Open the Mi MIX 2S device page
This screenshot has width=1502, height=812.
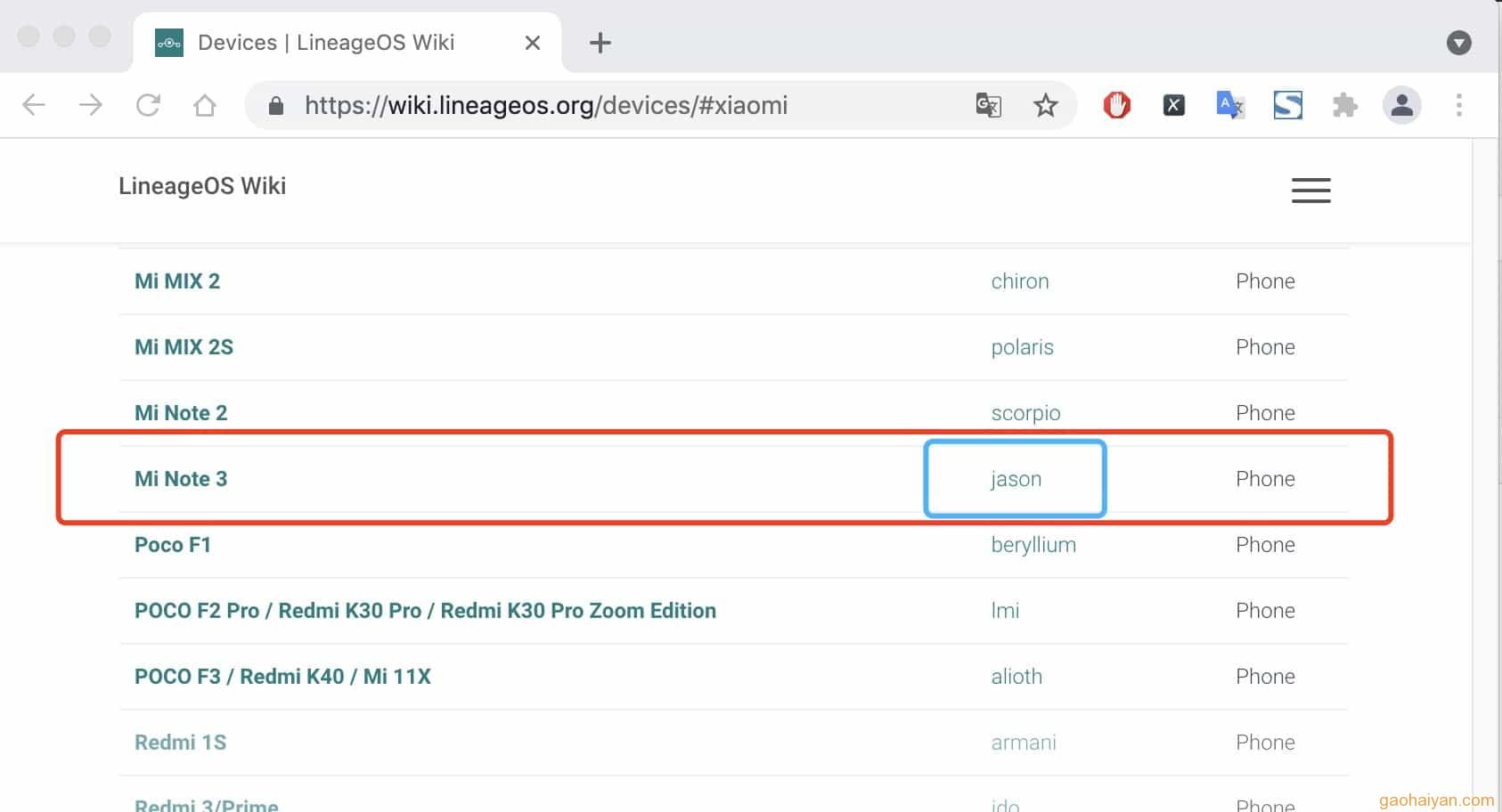(184, 346)
